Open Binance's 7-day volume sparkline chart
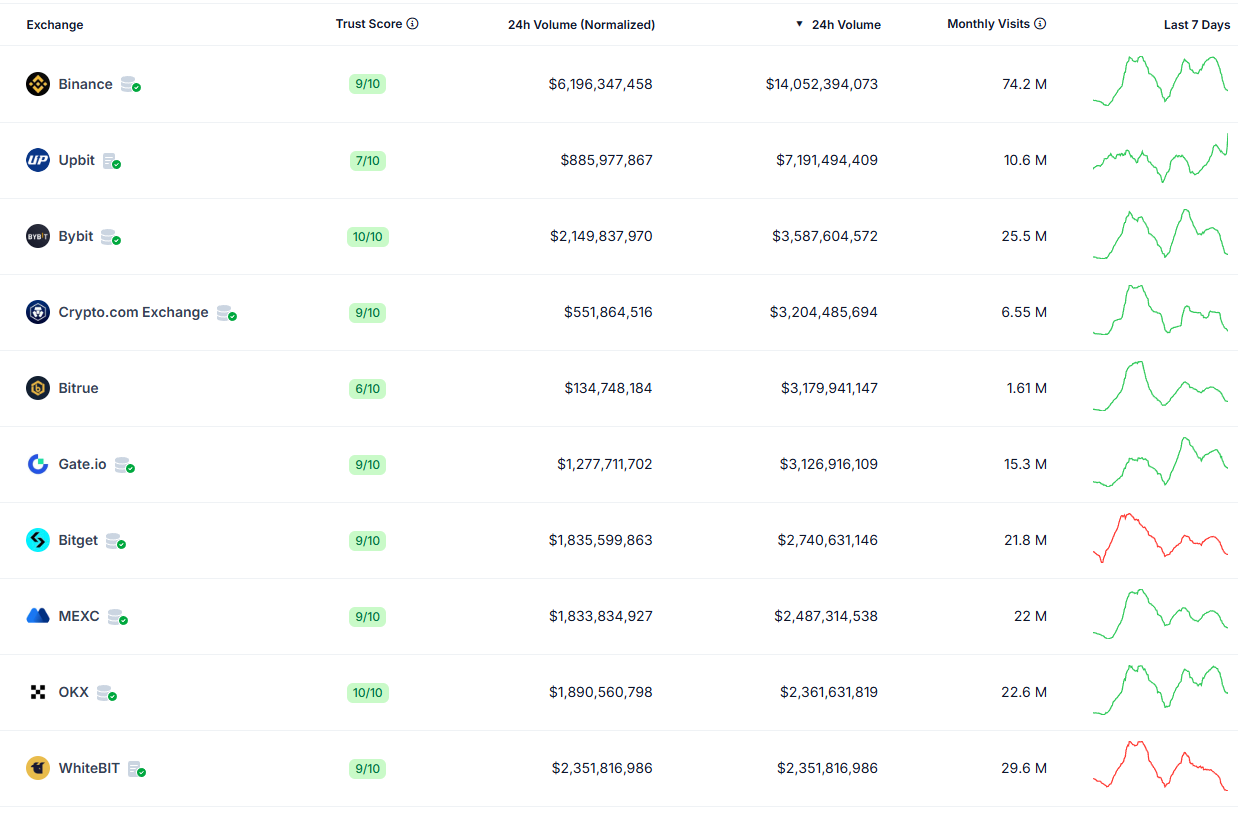Viewport: 1249px width, 816px height. point(1160,81)
